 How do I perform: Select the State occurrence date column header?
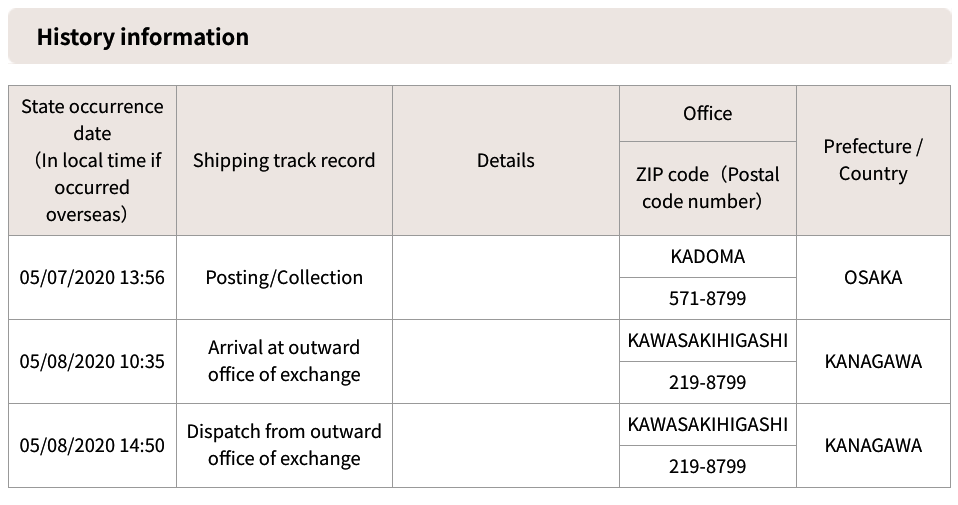point(92,161)
